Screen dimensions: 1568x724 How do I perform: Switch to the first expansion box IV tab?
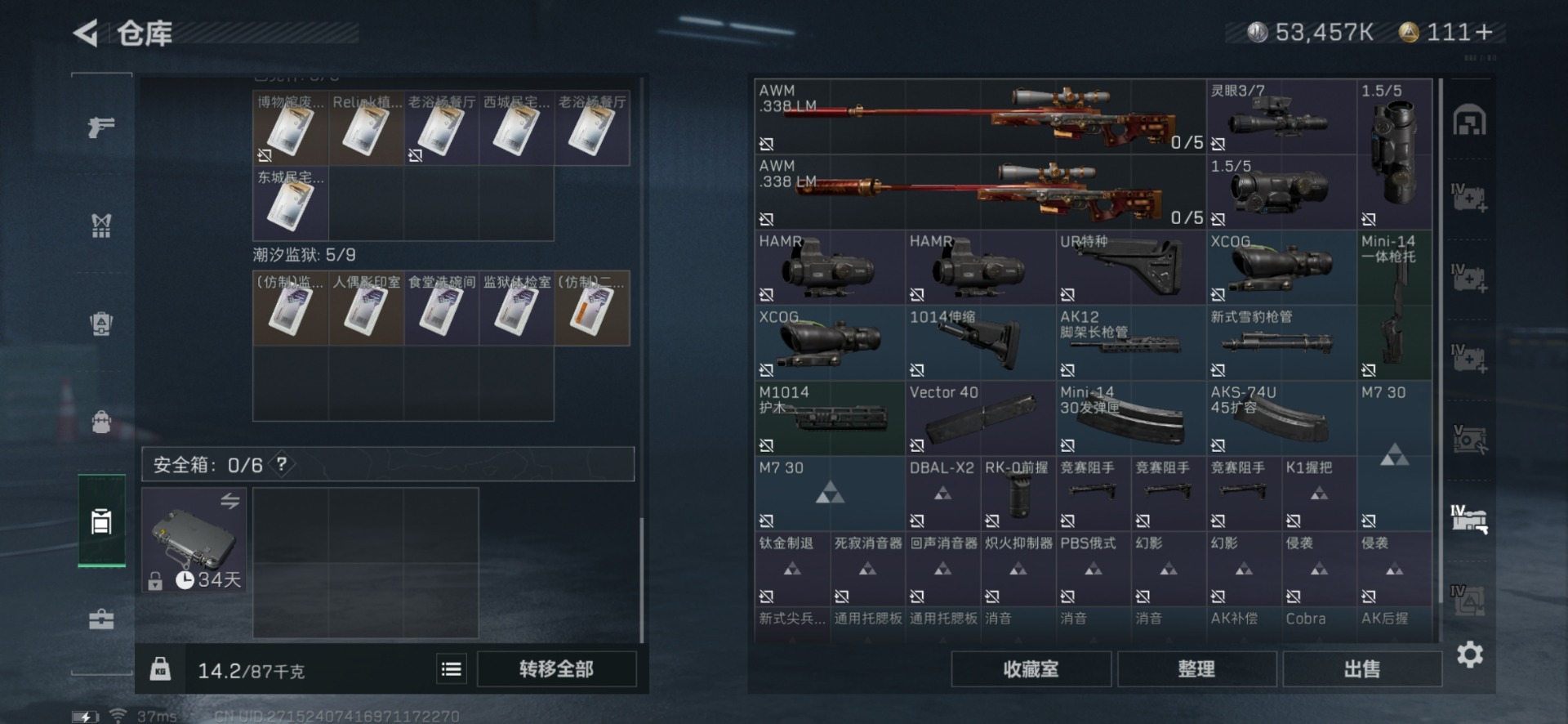coord(1469,198)
